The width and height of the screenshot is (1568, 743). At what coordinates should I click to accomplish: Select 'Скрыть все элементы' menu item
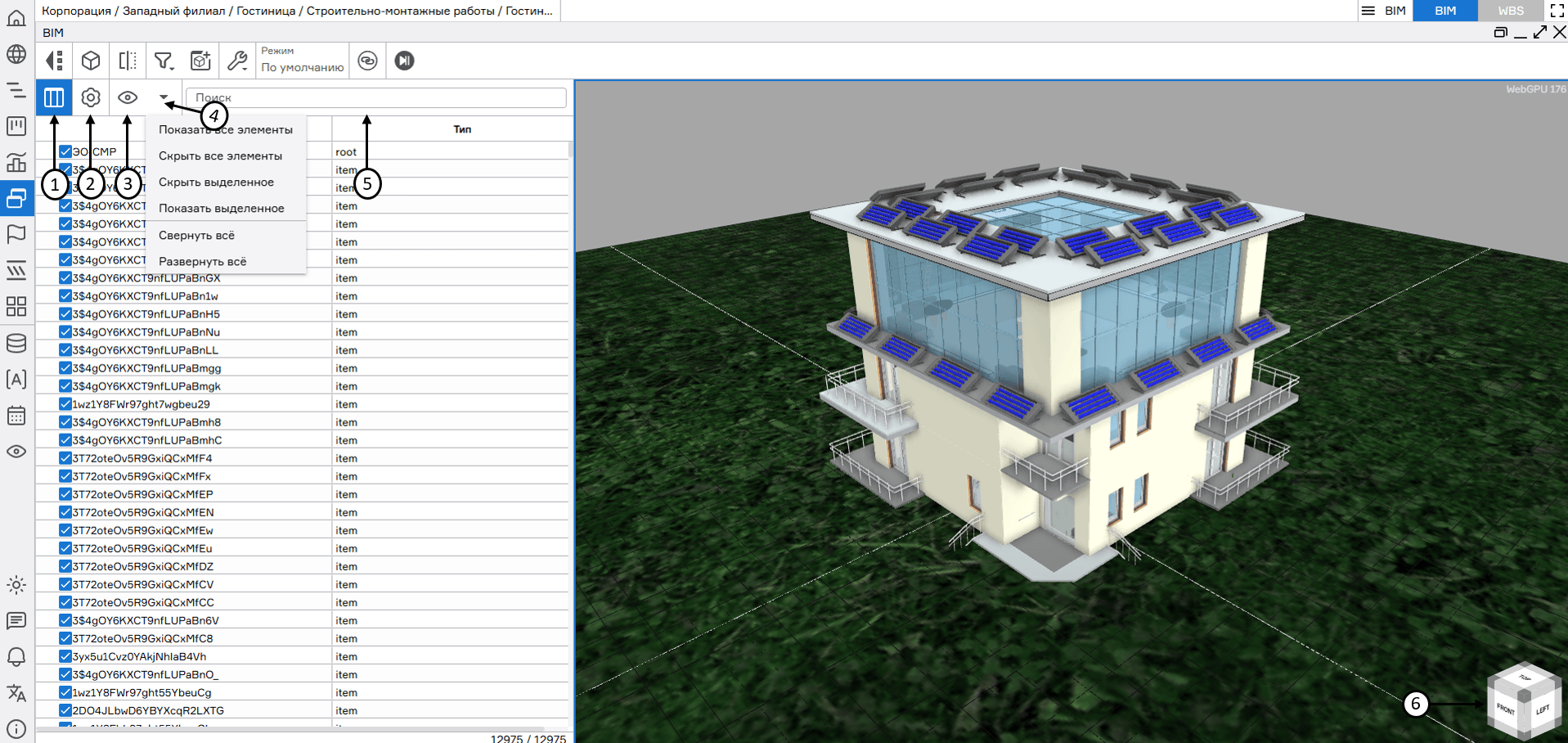[220, 155]
